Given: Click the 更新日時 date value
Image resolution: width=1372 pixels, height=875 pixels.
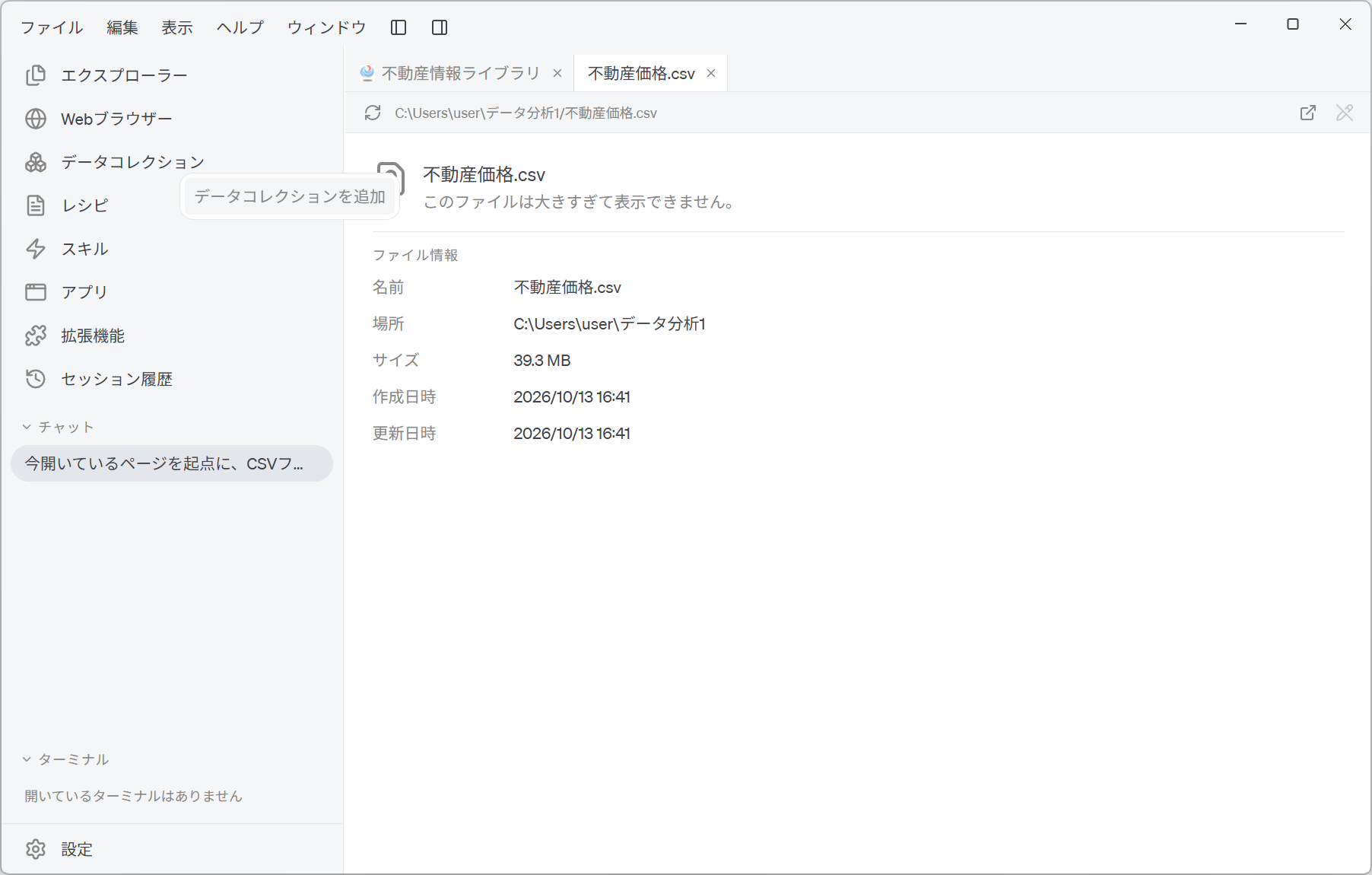Looking at the screenshot, I should (x=572, y=434).
